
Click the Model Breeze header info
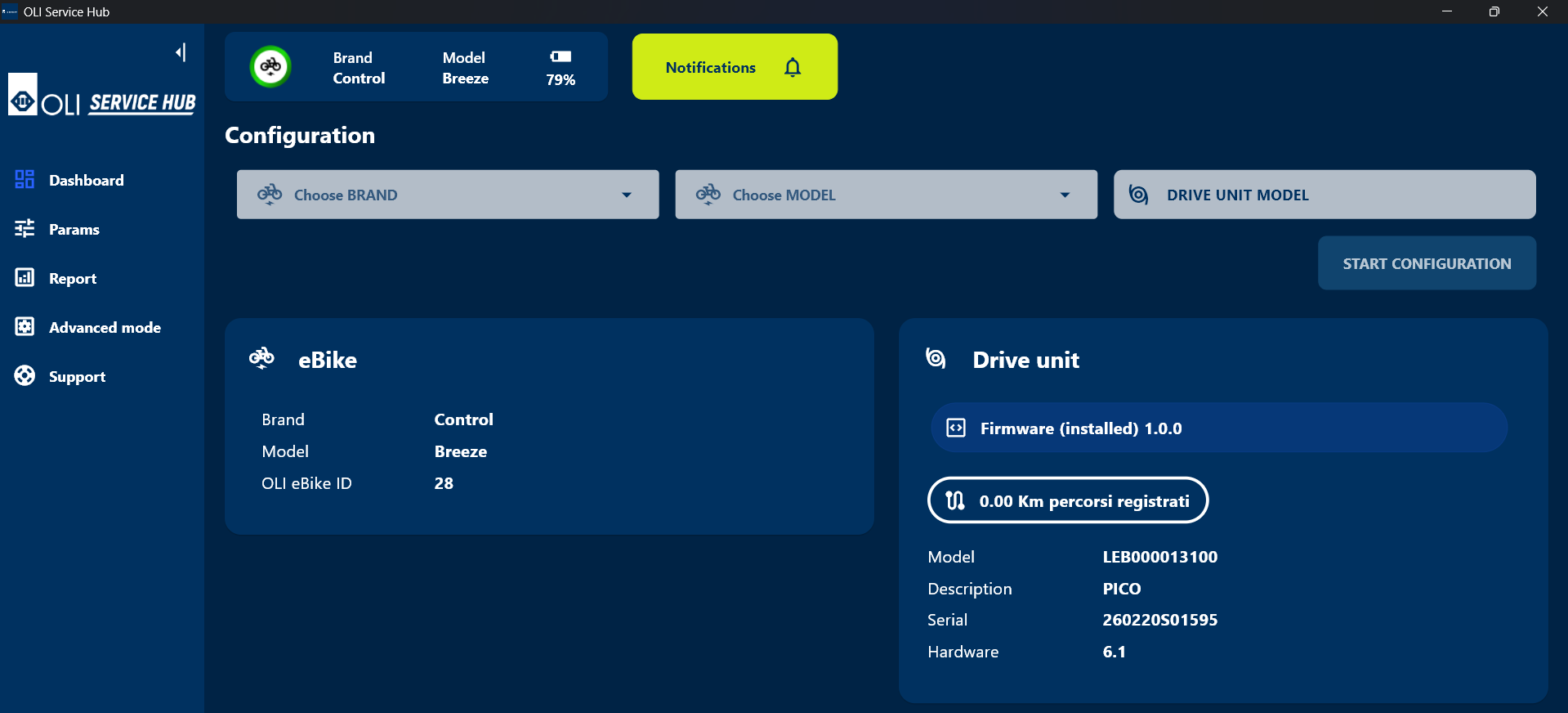466,68
